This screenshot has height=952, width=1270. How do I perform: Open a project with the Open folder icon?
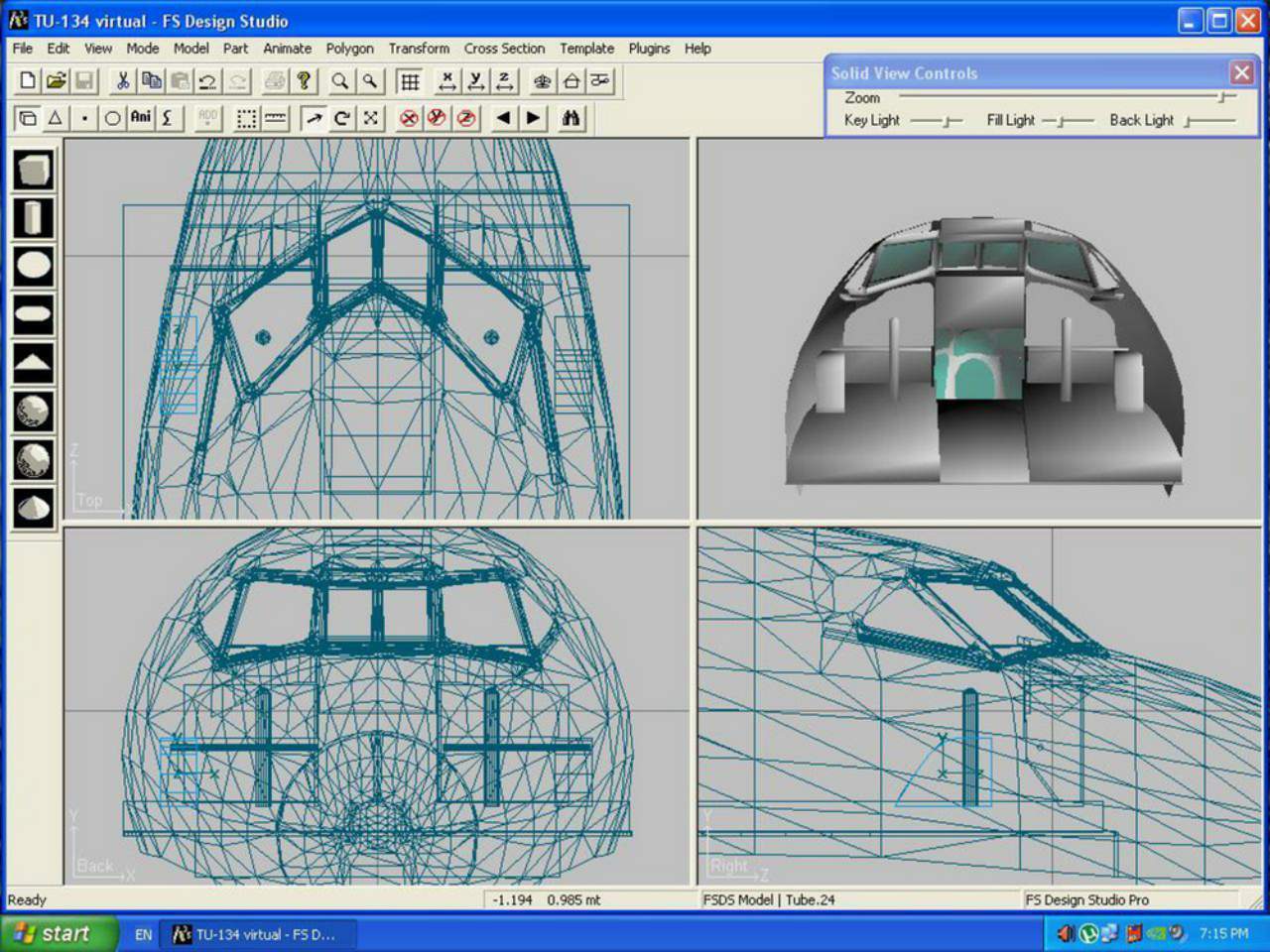[56, 81]
